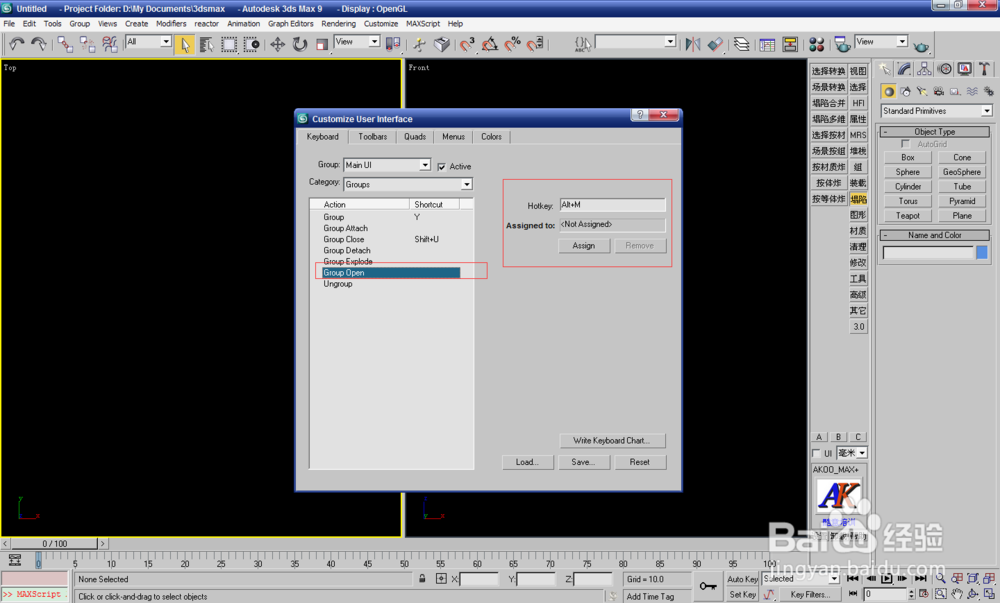
Task: Switch to the Quads tab
Action: (x=415, y=136)
